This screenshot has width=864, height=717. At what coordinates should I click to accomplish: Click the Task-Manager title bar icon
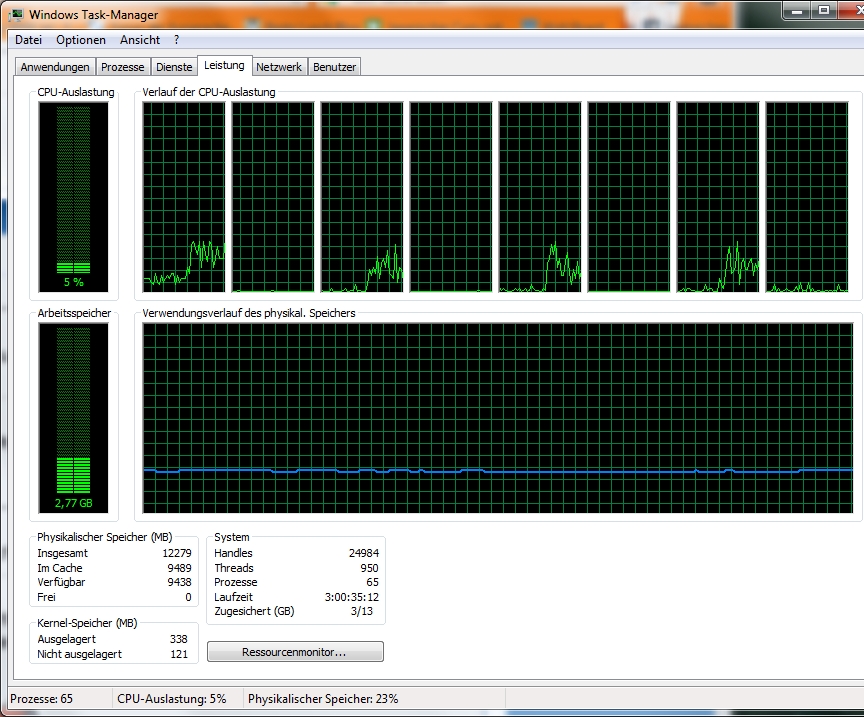(17, 14)
